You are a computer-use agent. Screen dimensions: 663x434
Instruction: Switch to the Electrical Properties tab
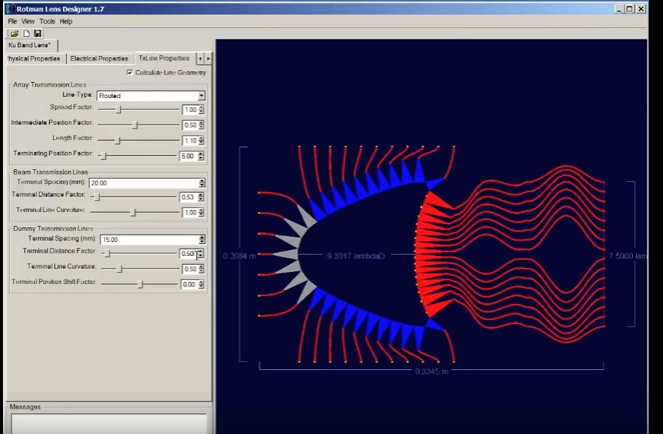99,58
